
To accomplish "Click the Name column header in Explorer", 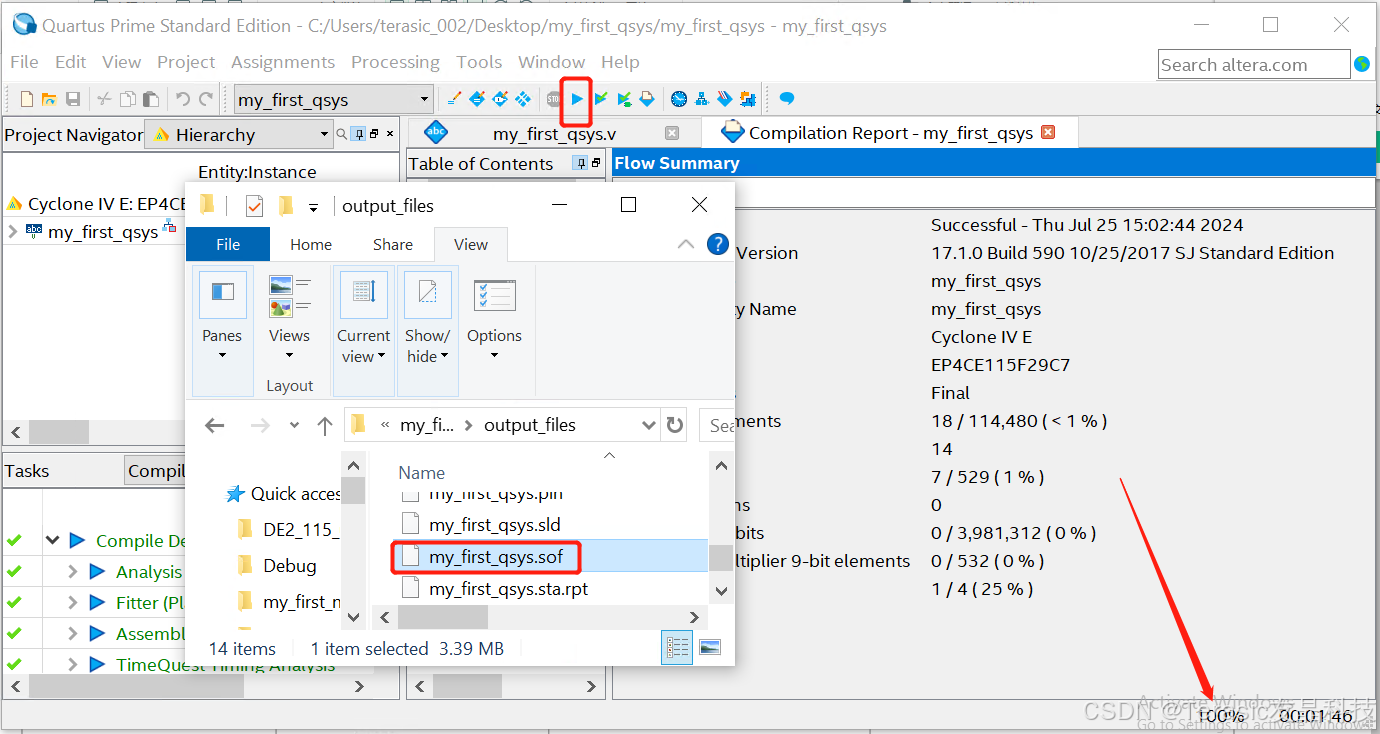I will pos(421,473).
